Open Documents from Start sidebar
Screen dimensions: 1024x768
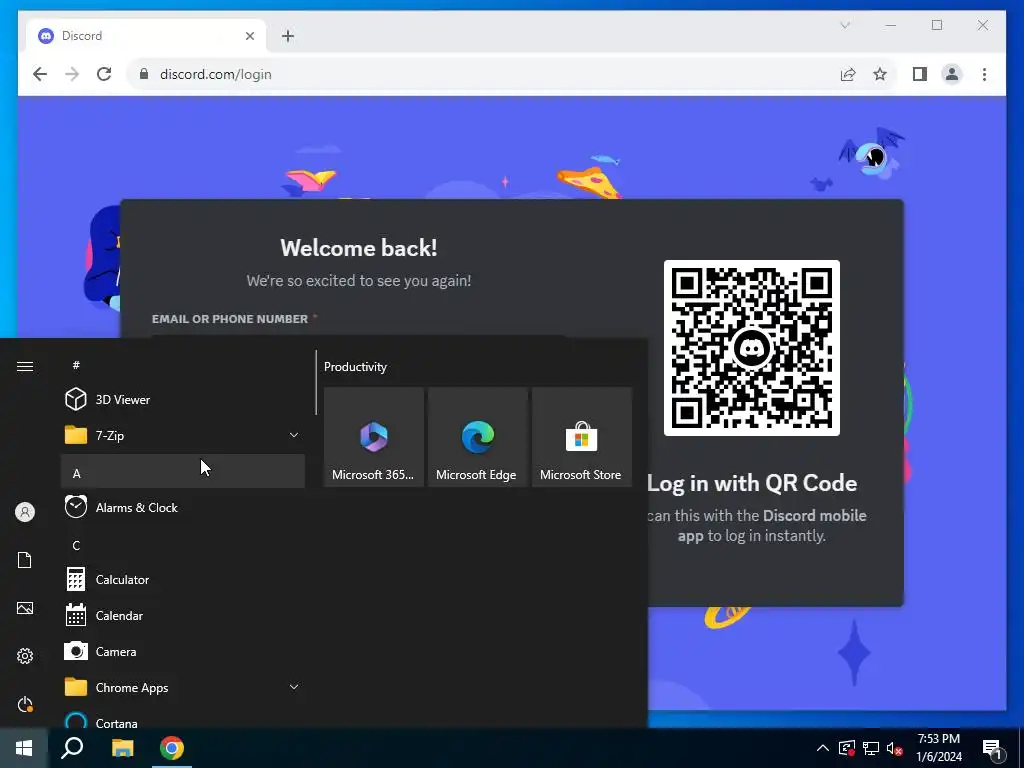25,560
